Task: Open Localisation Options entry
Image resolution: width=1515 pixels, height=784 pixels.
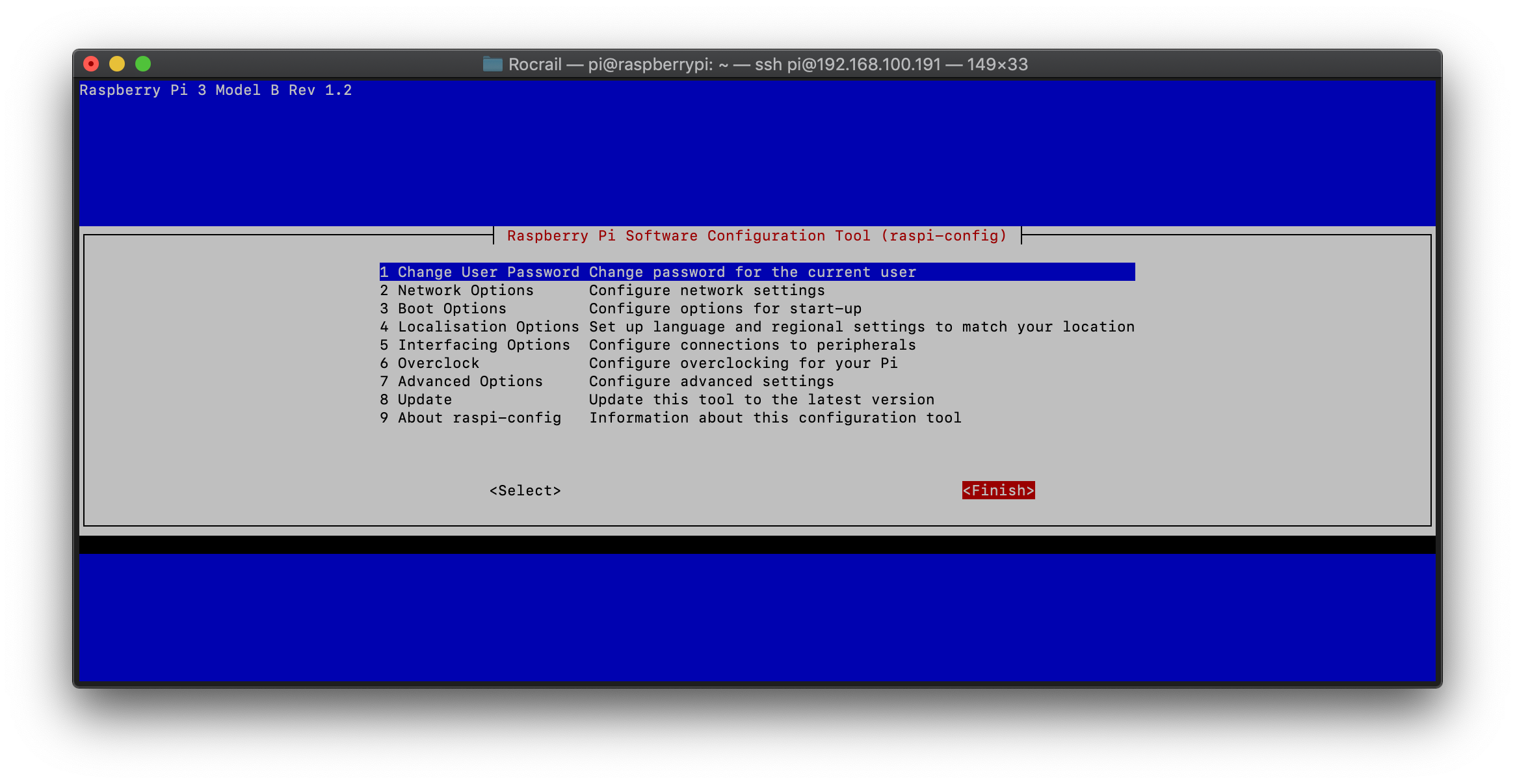Action: coord(488,327)
